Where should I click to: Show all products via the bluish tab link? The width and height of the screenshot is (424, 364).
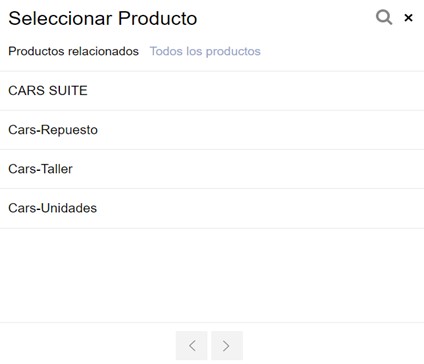[205, 51]
